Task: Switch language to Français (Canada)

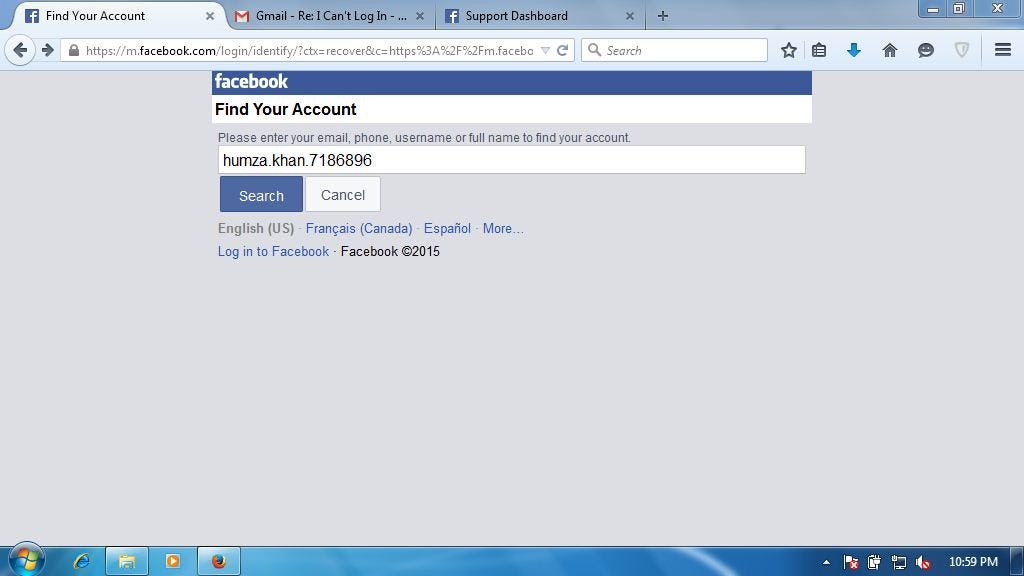Action: tap(359, 229)
